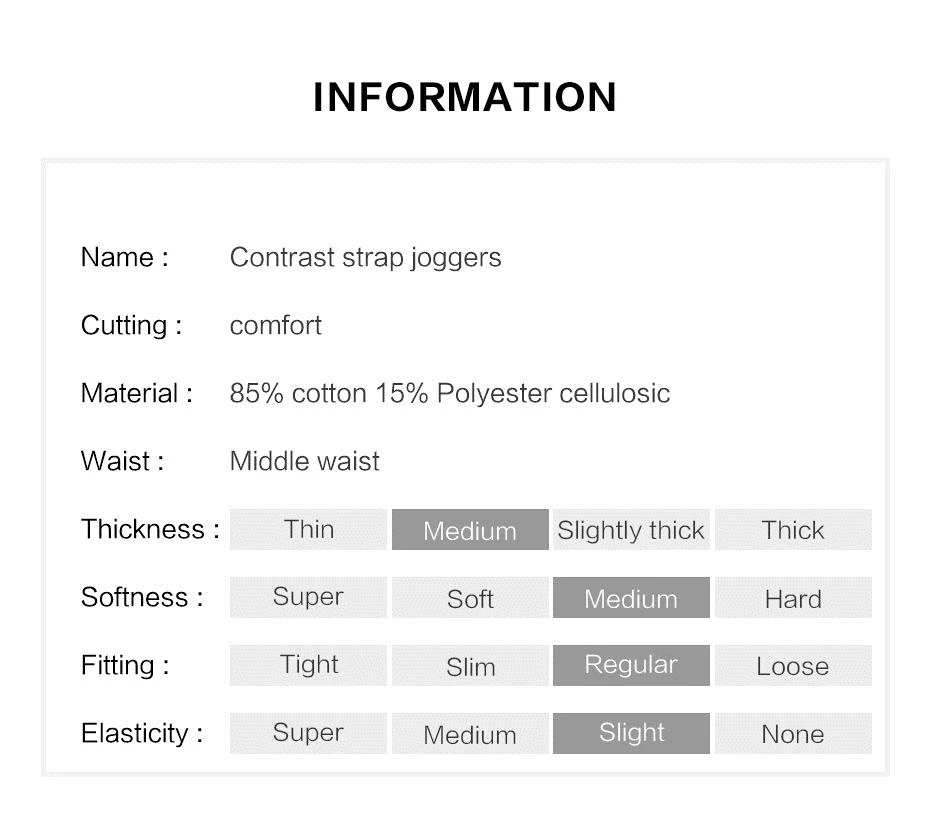Viewport: 930px width, 814px height.
Task: Select the Thin thickness option
Action: [308, 529]
